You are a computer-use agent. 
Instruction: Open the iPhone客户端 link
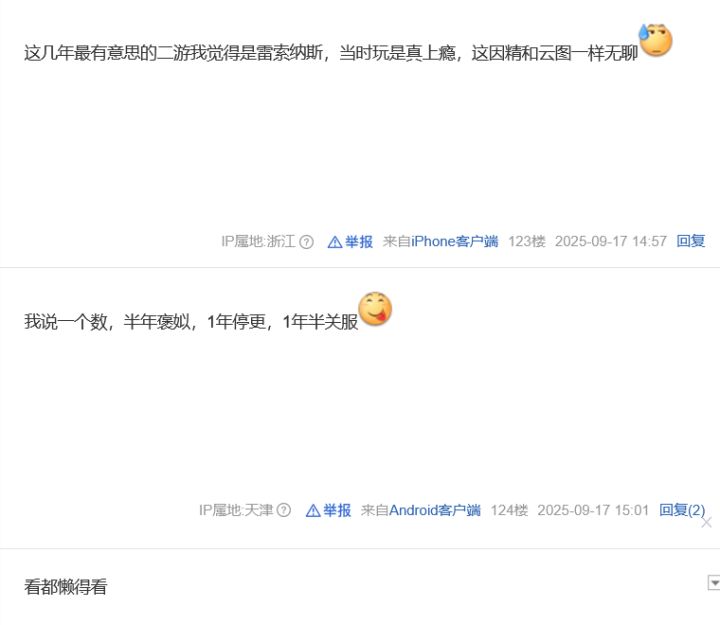click(455, 242)
